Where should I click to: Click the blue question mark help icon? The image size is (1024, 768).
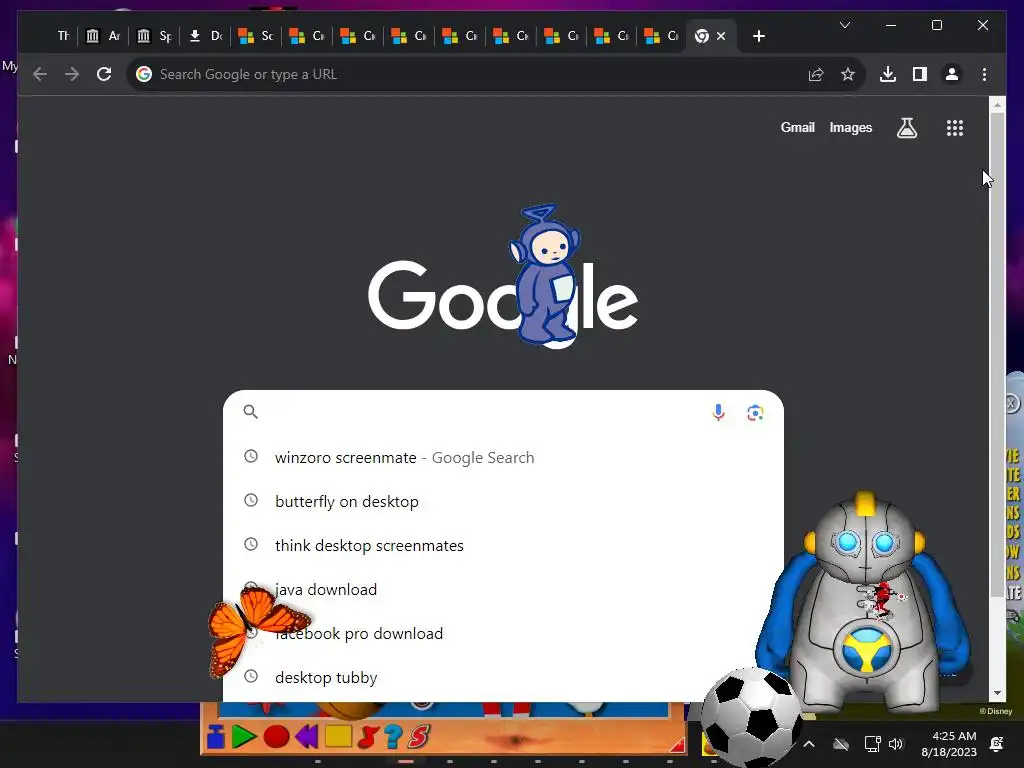[392, 737]
